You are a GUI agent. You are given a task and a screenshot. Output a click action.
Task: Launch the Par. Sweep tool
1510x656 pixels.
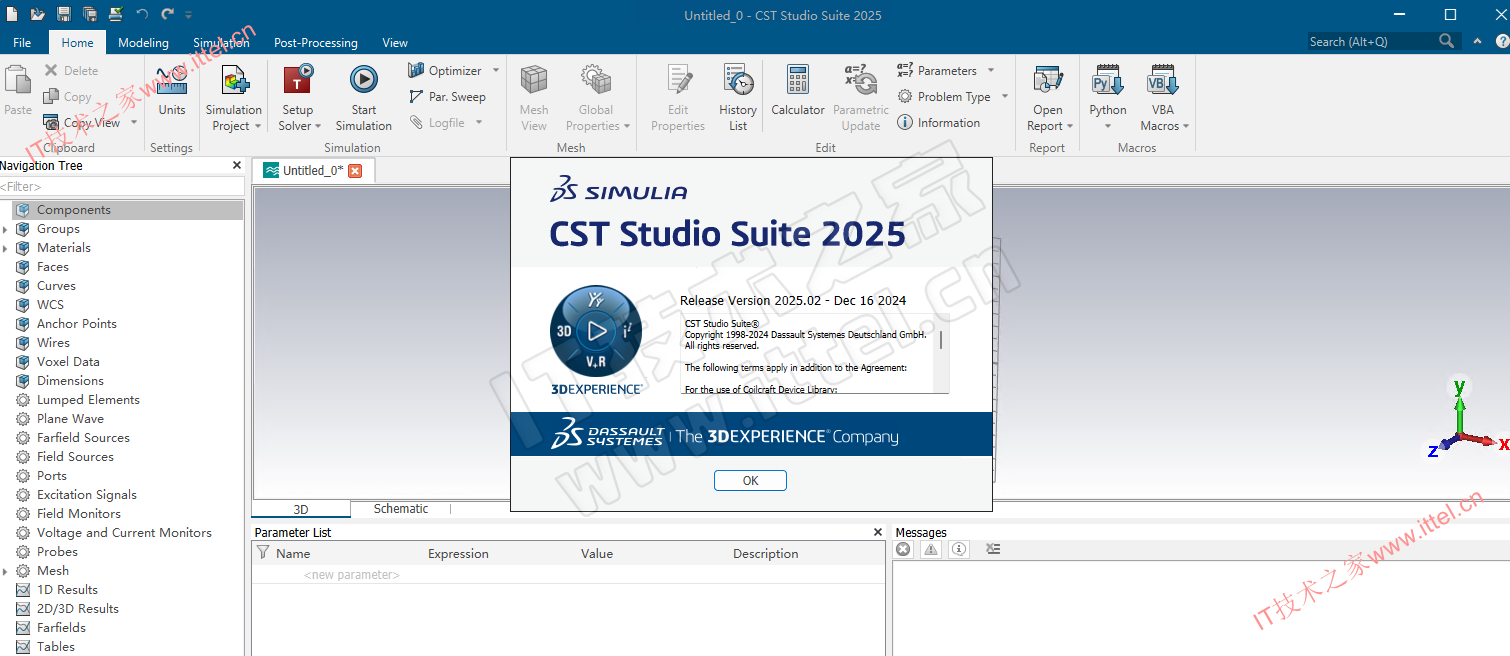pyautogui.click(x=447, y=97)
